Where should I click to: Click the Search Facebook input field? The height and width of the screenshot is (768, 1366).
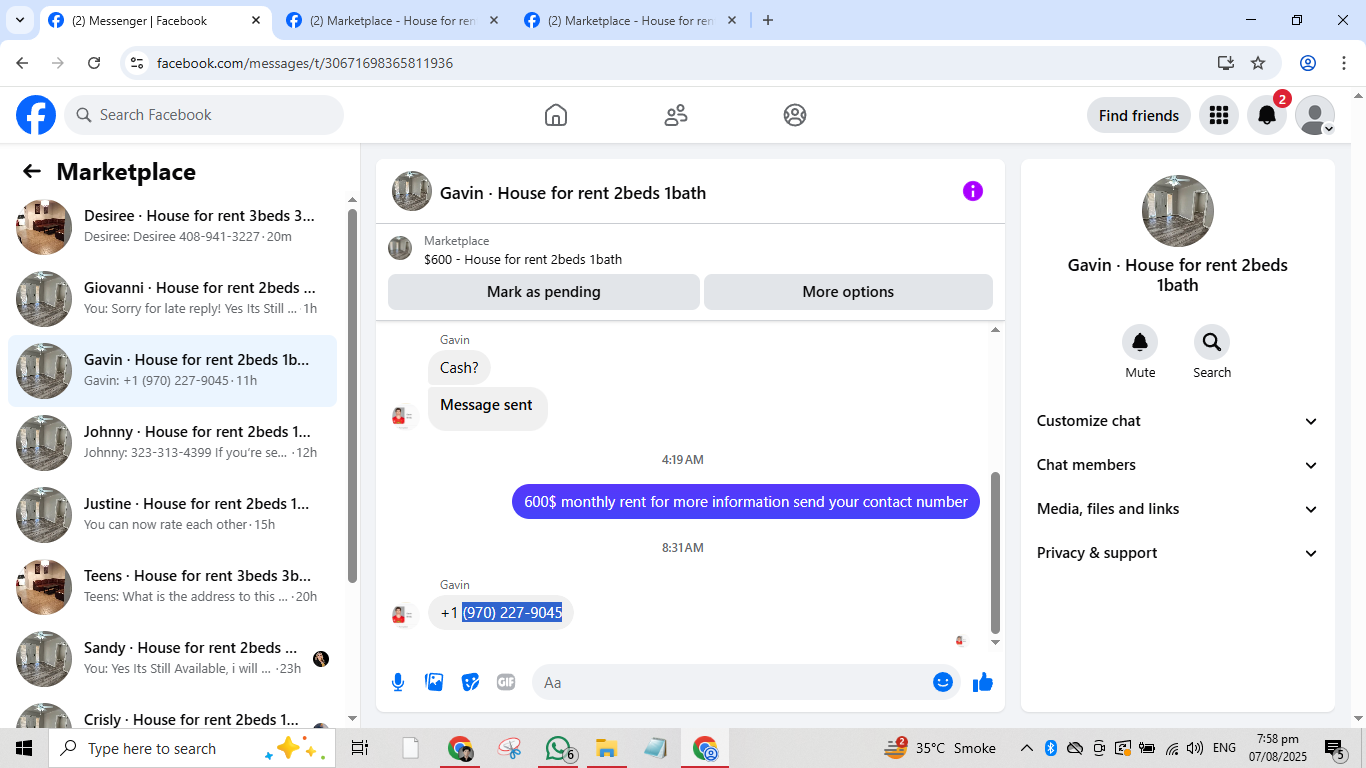click(204, 115)
